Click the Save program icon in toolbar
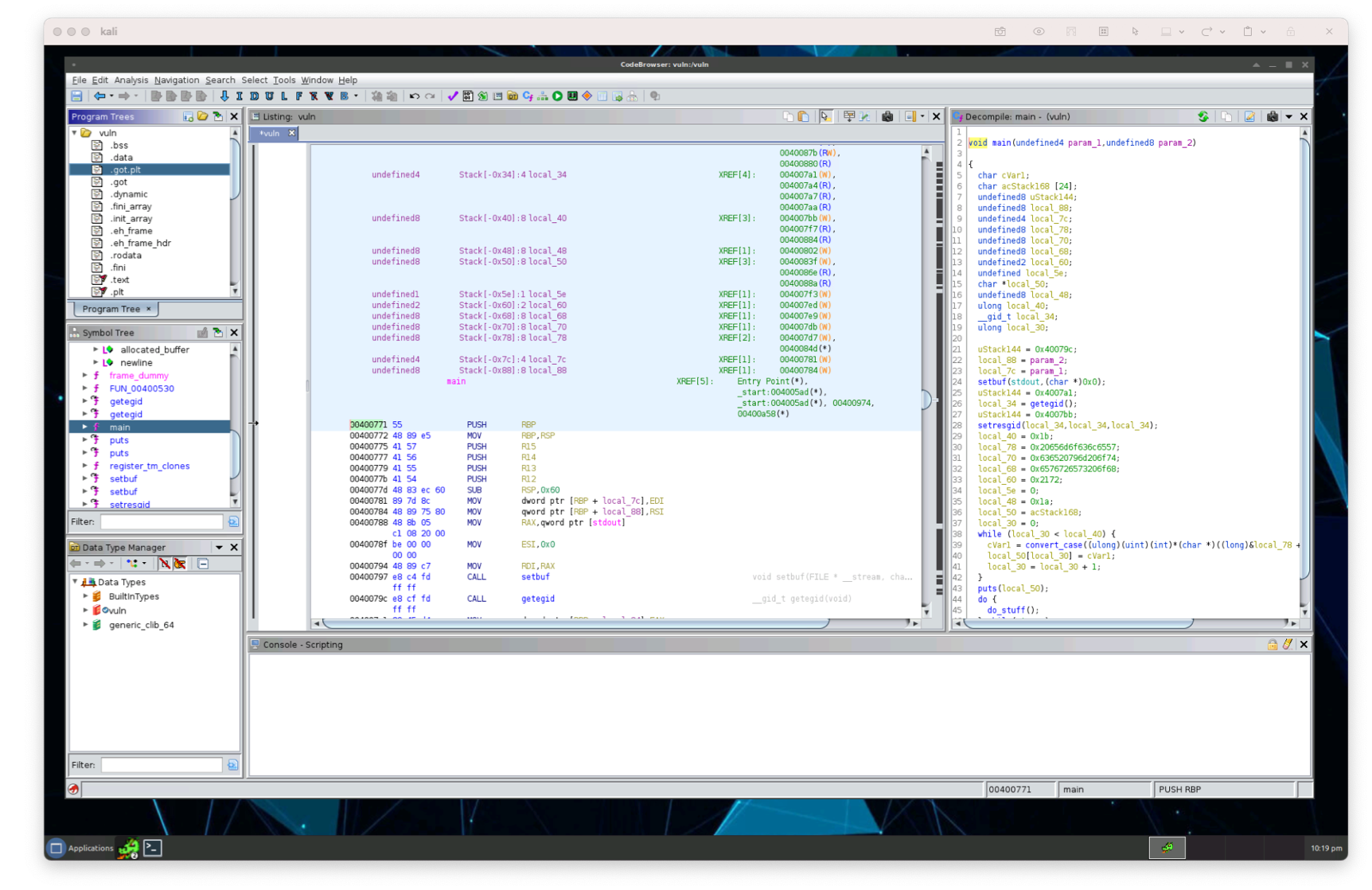The height and width of the screenshot is (890, 1372). [x=76, y=96]
